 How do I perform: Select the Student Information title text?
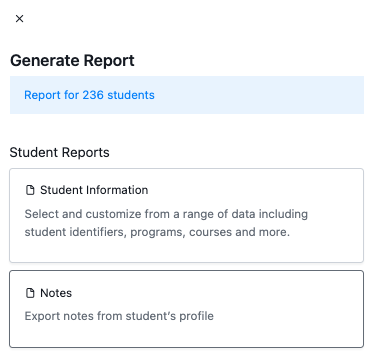(94, 190)
